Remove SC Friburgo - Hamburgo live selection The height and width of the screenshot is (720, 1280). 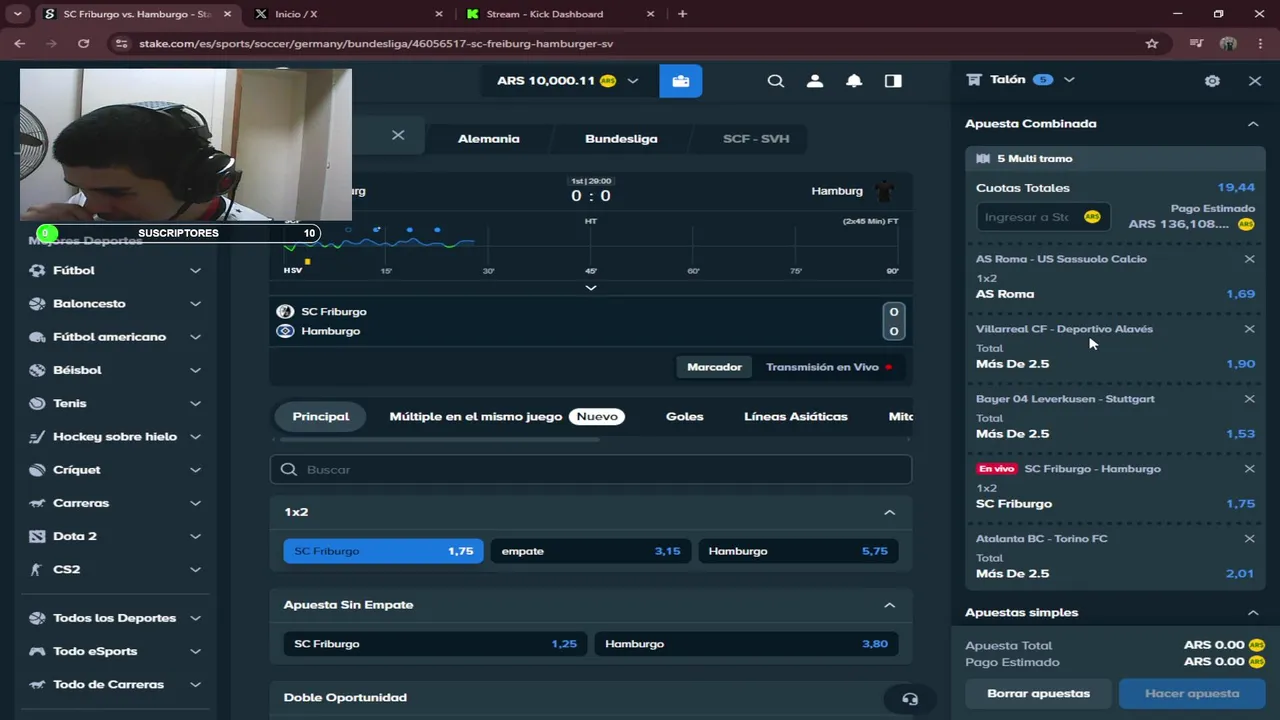pos(1249,469)
